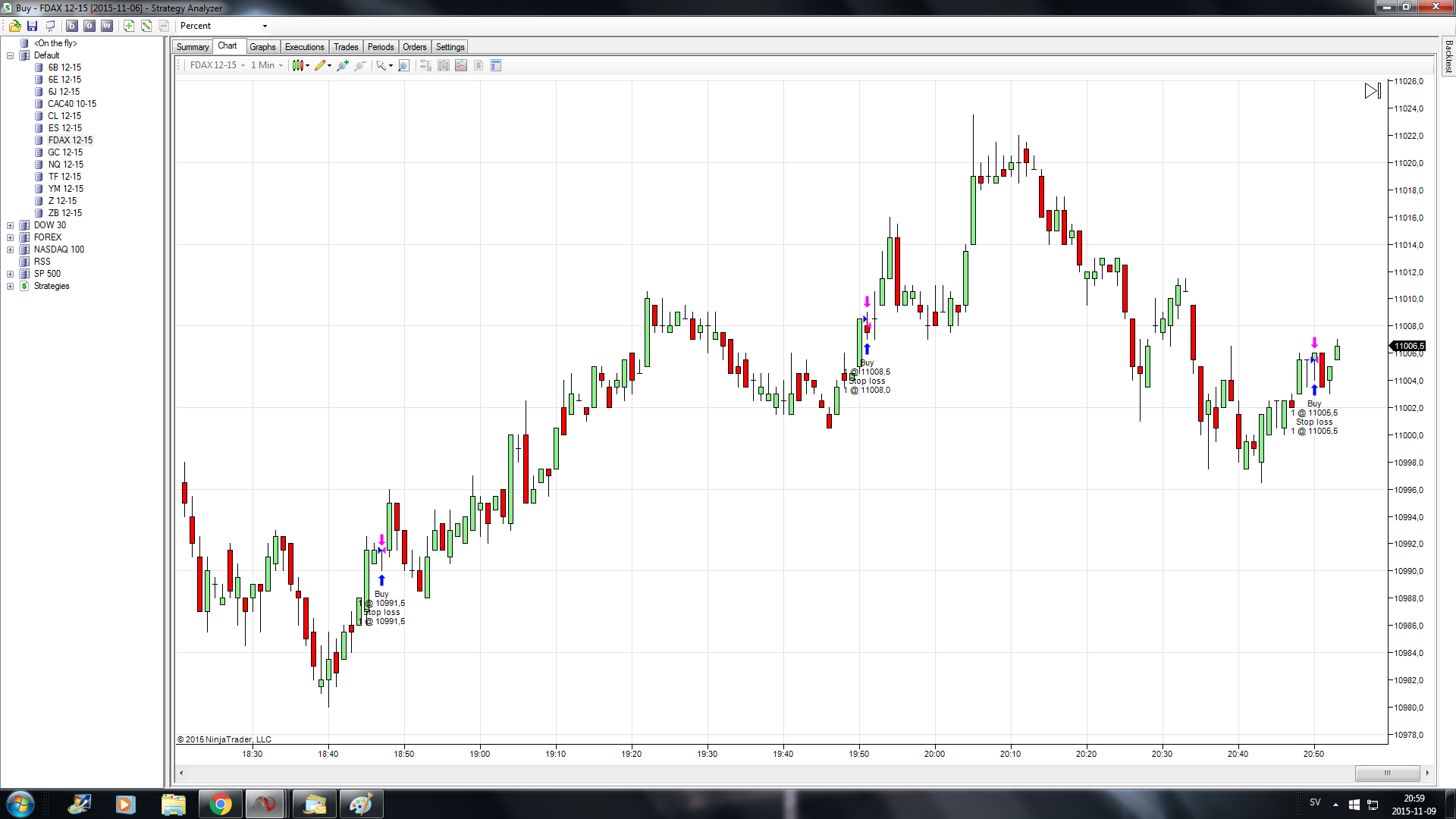The height and width of the screenshot is (819, 1456).
Task: Click the green plus add icon
Action: 129,26
